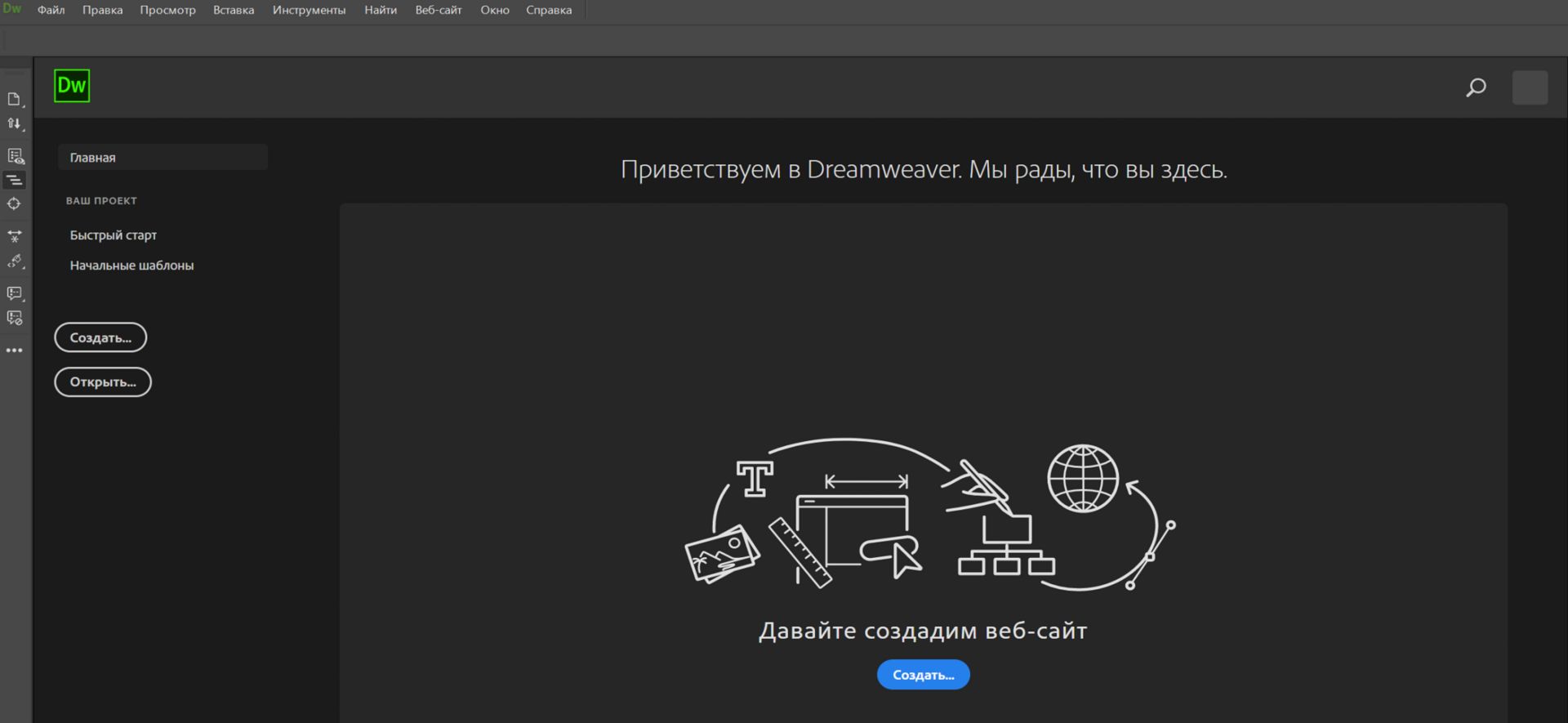Open the Просмотр menu
This screenshot has width=1568, height=723.
(x=167, y=10)
